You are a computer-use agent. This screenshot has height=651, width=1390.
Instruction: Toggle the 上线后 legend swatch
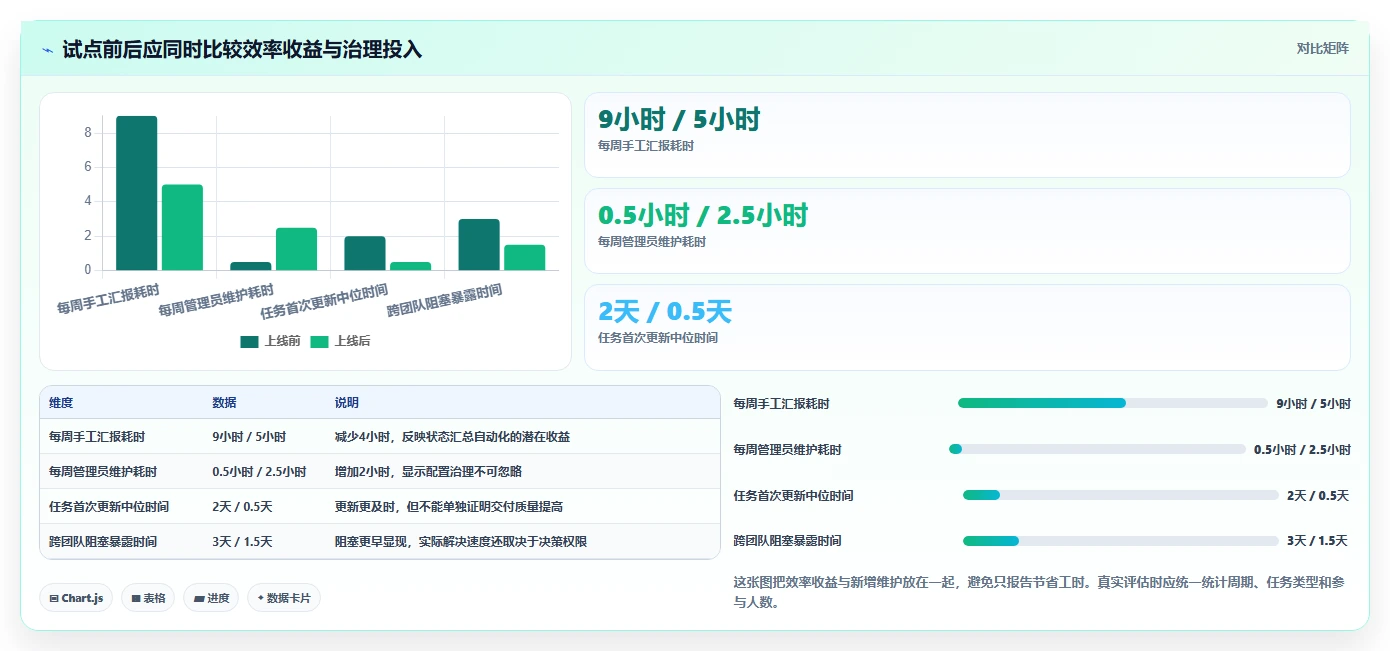(319, 342)
